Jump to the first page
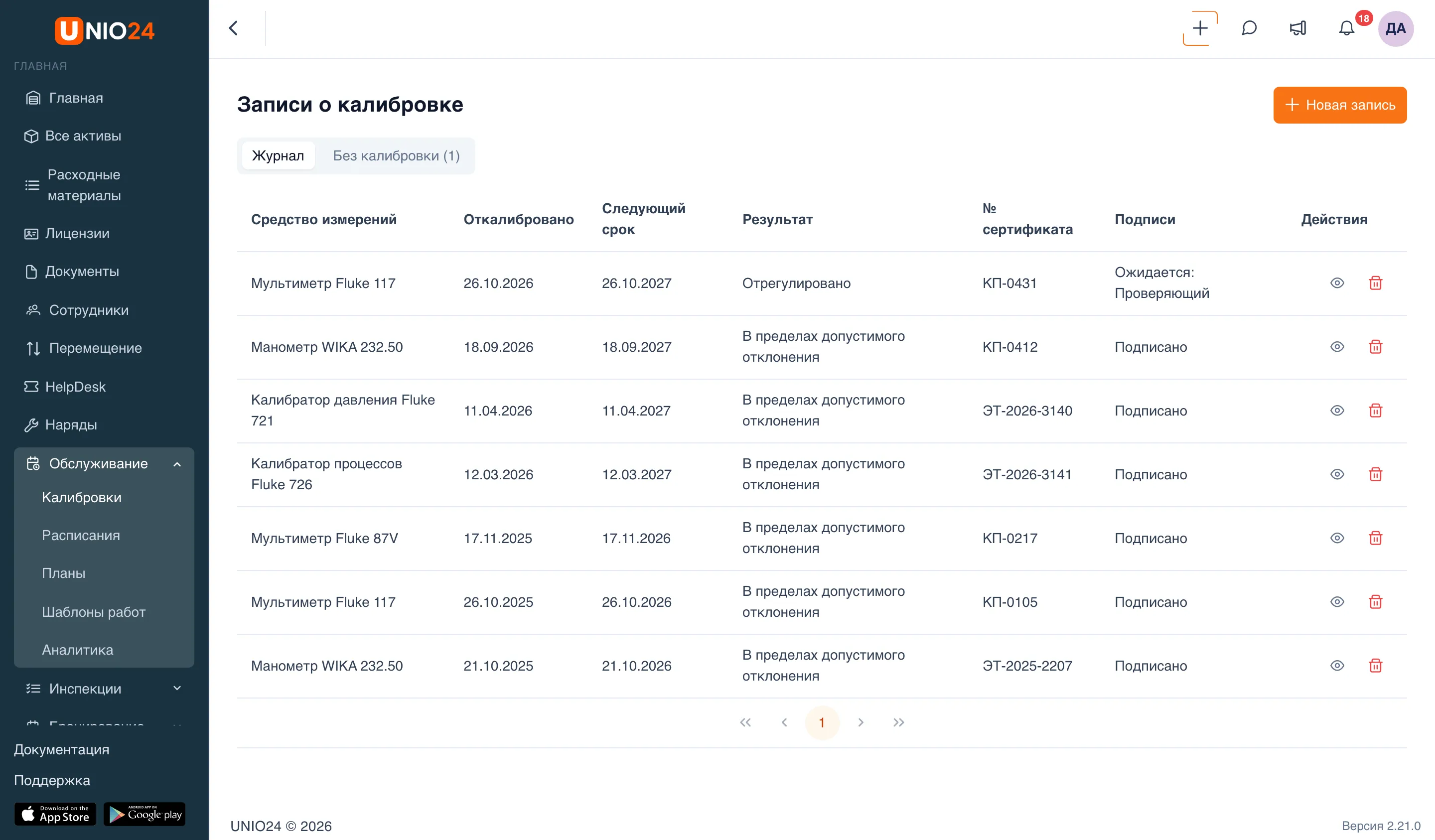The image size is (1435, 840). (x=745, y=722)
